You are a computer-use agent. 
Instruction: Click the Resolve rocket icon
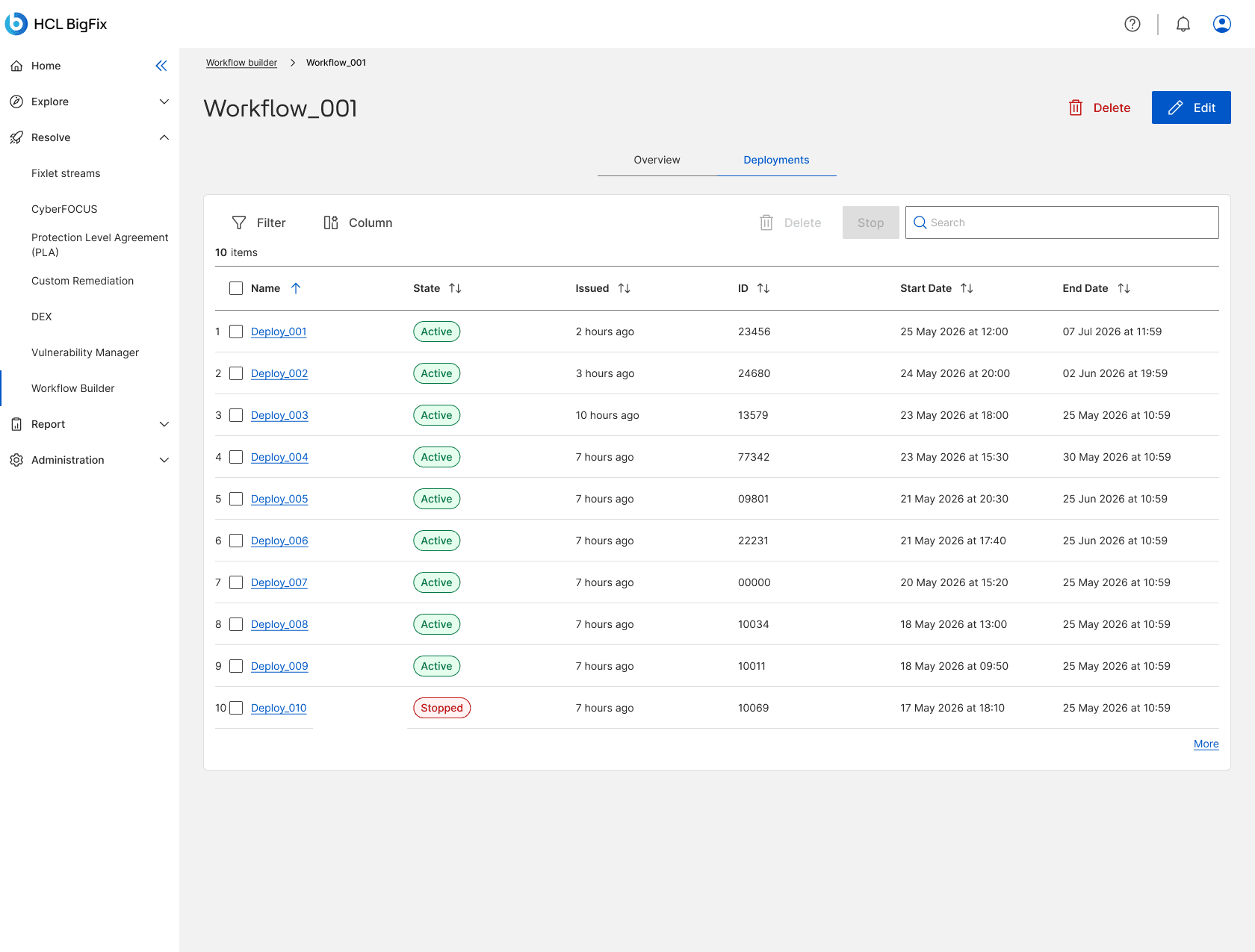tap(16, 137)
